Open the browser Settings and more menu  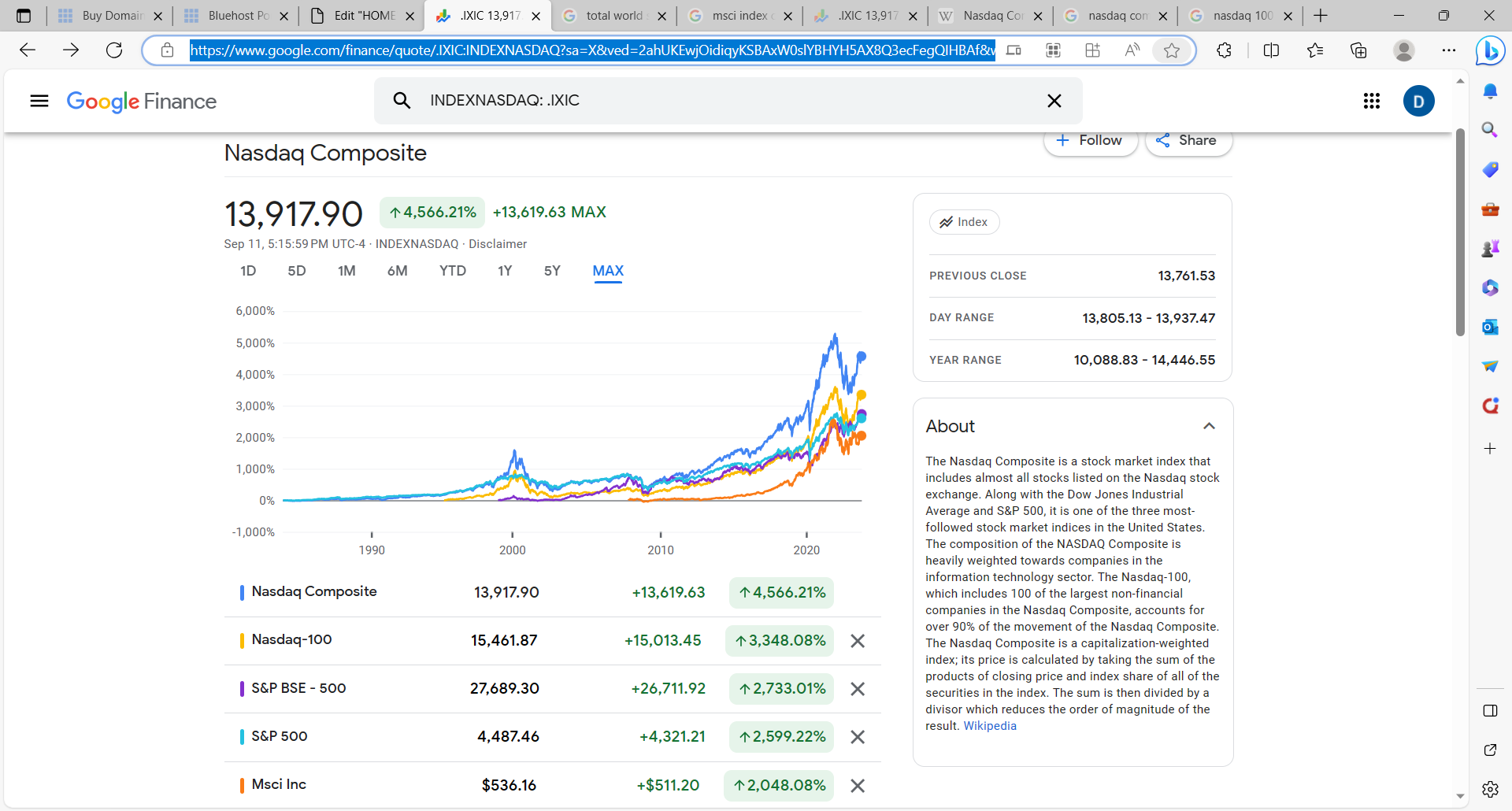pyautogui.click(x=1449, y=50)
